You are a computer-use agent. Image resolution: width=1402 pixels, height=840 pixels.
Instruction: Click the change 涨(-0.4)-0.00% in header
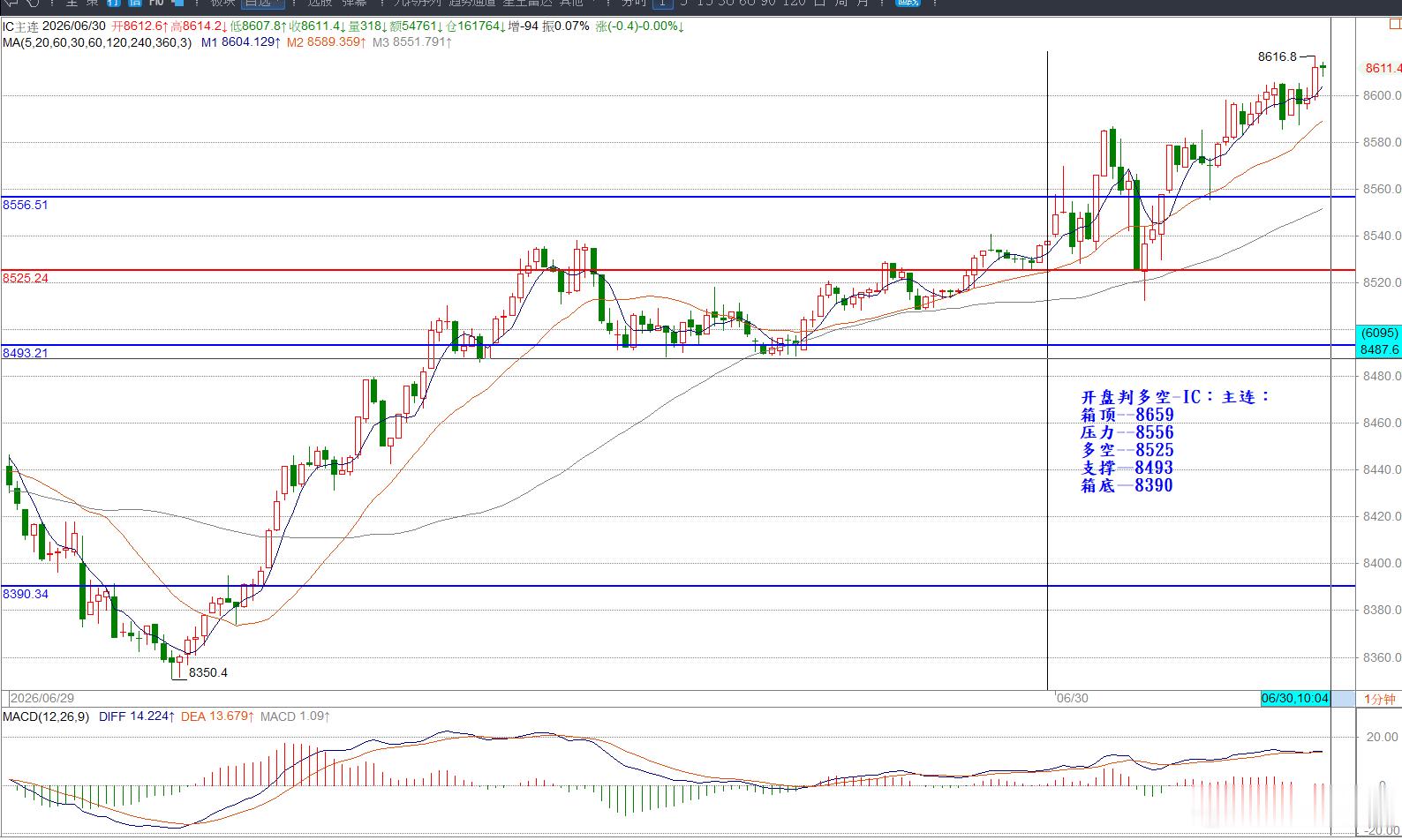[x=640, y=26]
